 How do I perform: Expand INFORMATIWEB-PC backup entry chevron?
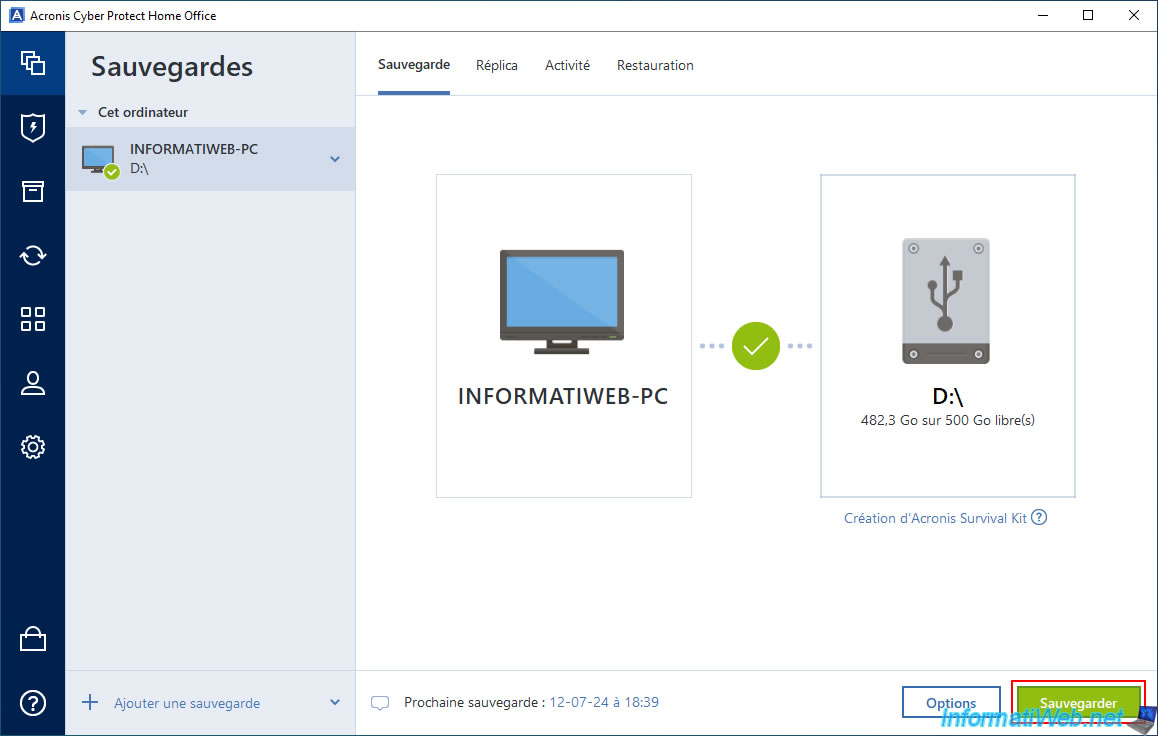point(335,159)
